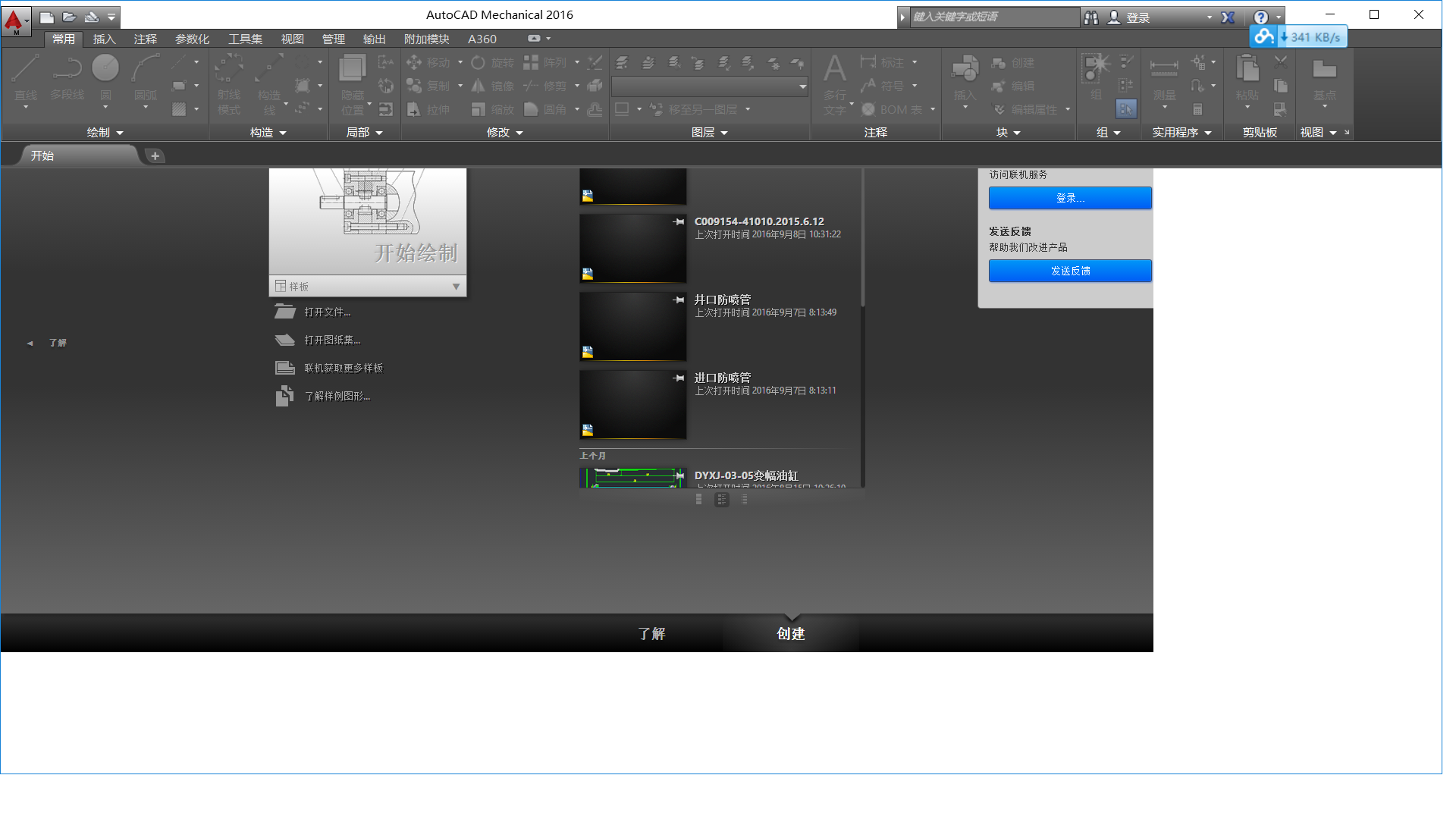The height and width of the screenshot is (819, 1456).
Task: Click the Scale (缩放) tool
Action: point(492,109)
